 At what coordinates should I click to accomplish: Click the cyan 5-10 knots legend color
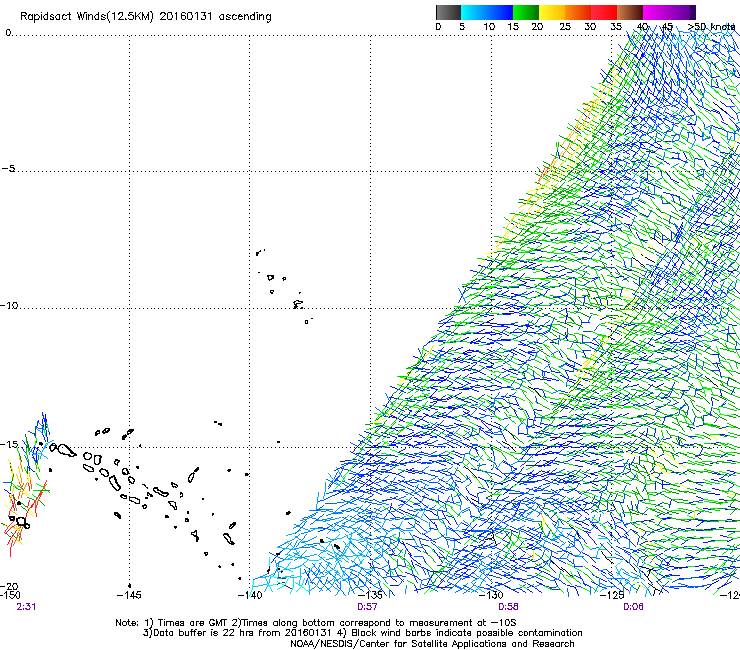(474, 12)
